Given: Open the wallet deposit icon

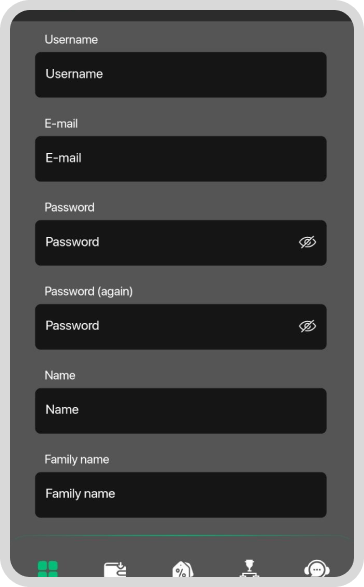Looking at the screenshot, I should 115,569.
